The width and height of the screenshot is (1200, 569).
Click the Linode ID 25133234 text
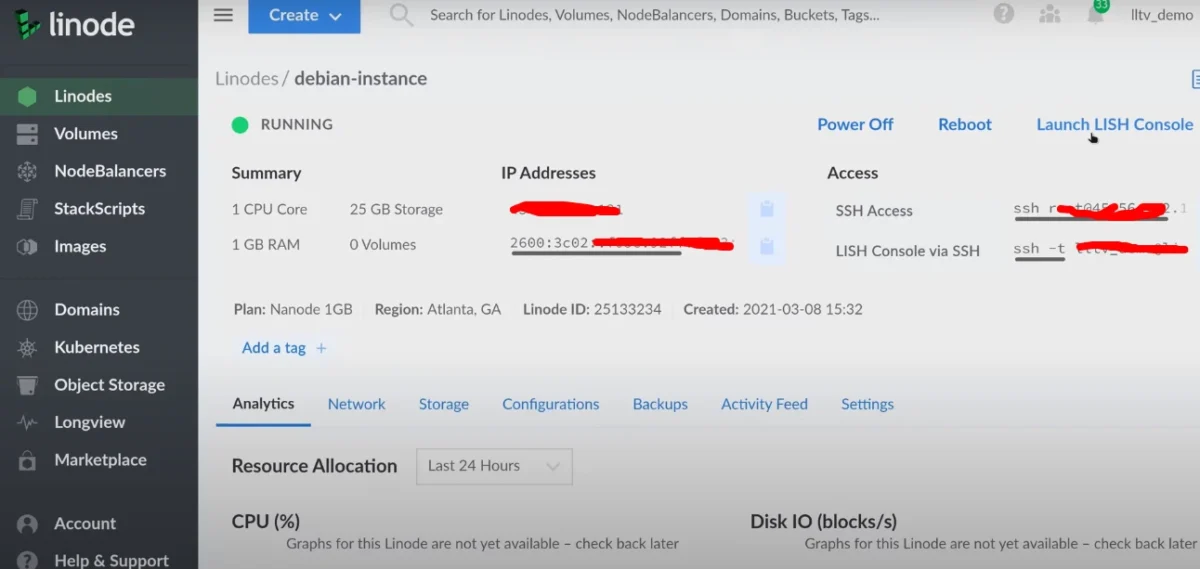point(592,310)
